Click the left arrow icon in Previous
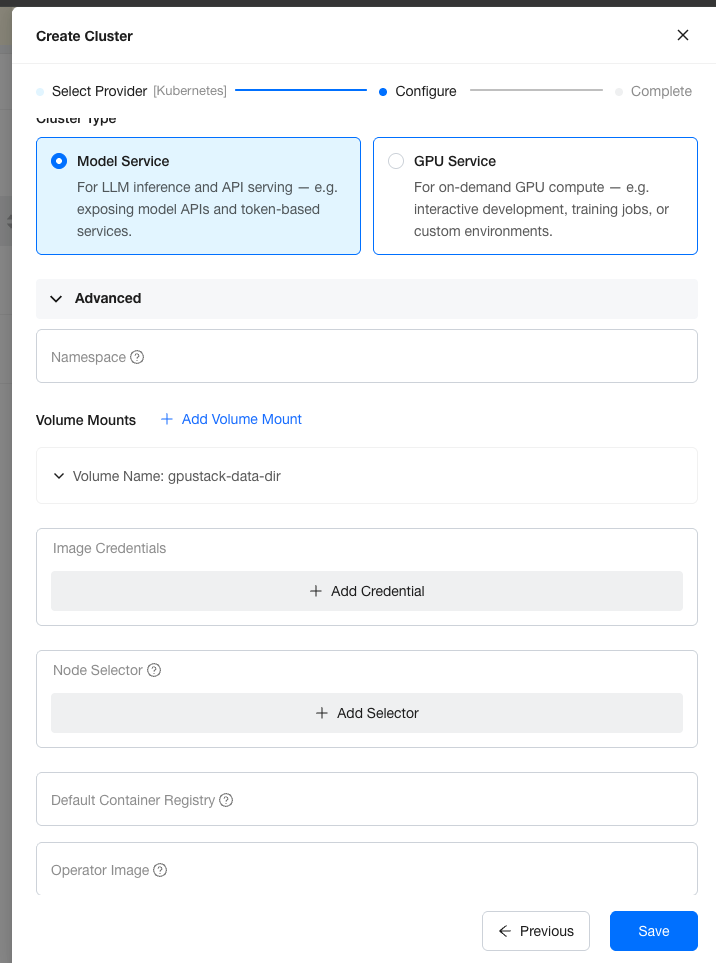 click(505, 931)
